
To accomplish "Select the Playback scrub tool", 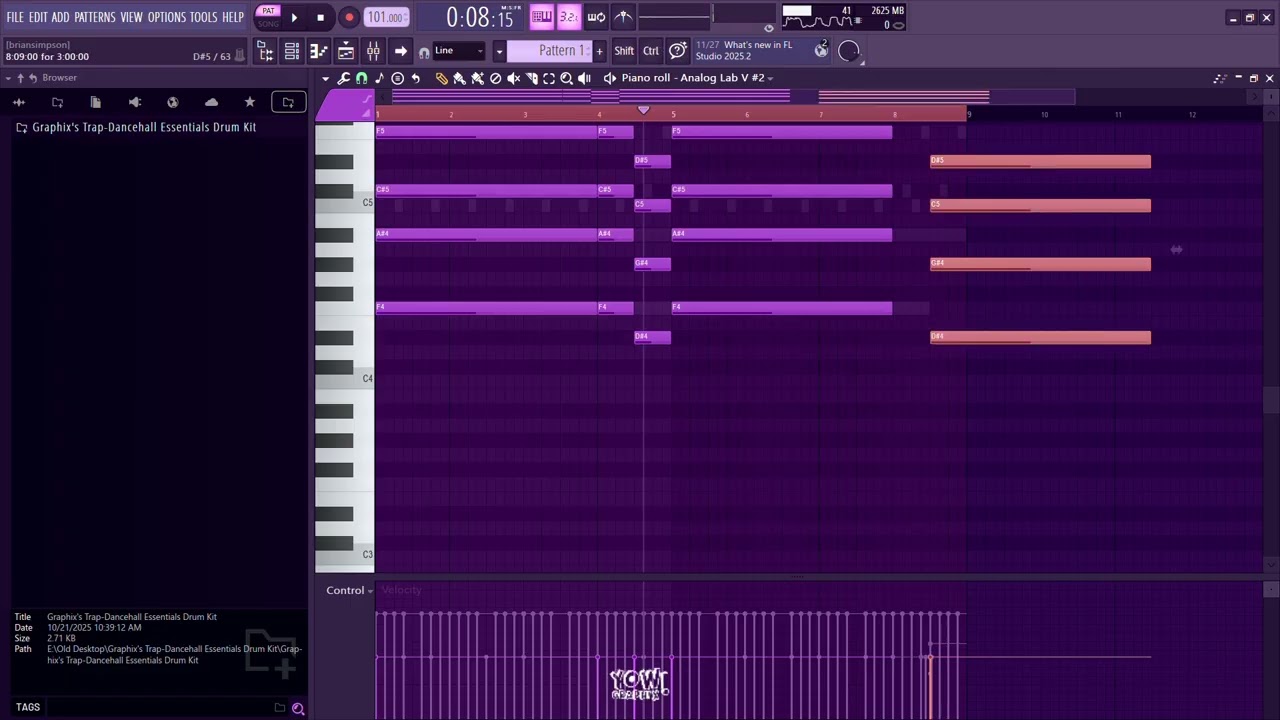I will tap(584, 78).
